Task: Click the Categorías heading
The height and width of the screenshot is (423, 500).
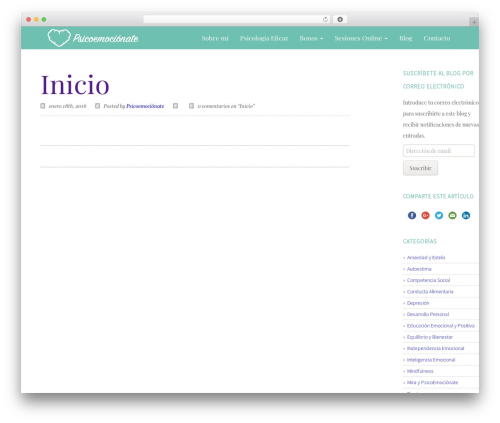Action: pyautogui.click(x=420, y=241)
